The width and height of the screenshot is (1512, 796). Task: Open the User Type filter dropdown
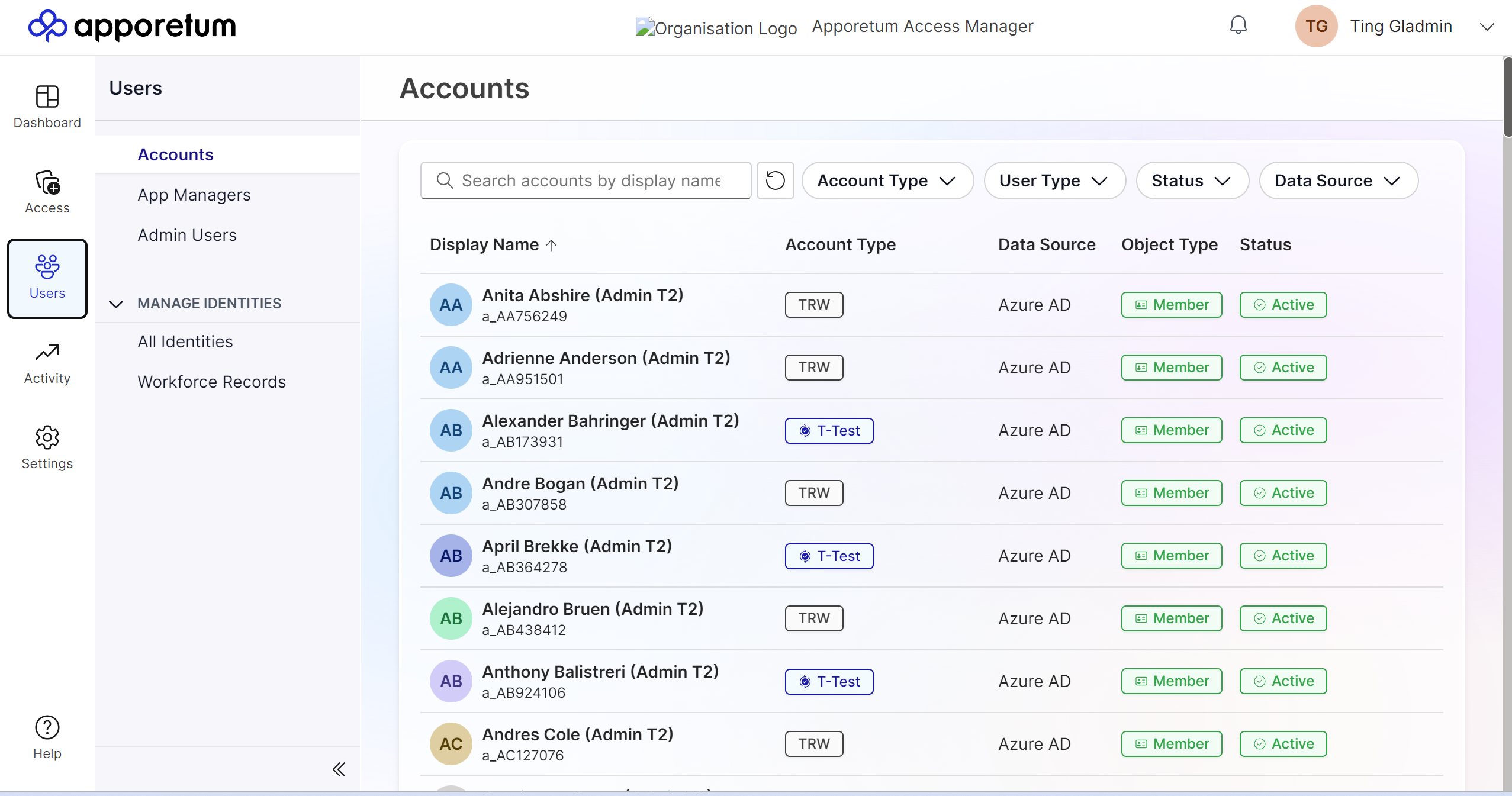click(x=1054, y=181)
